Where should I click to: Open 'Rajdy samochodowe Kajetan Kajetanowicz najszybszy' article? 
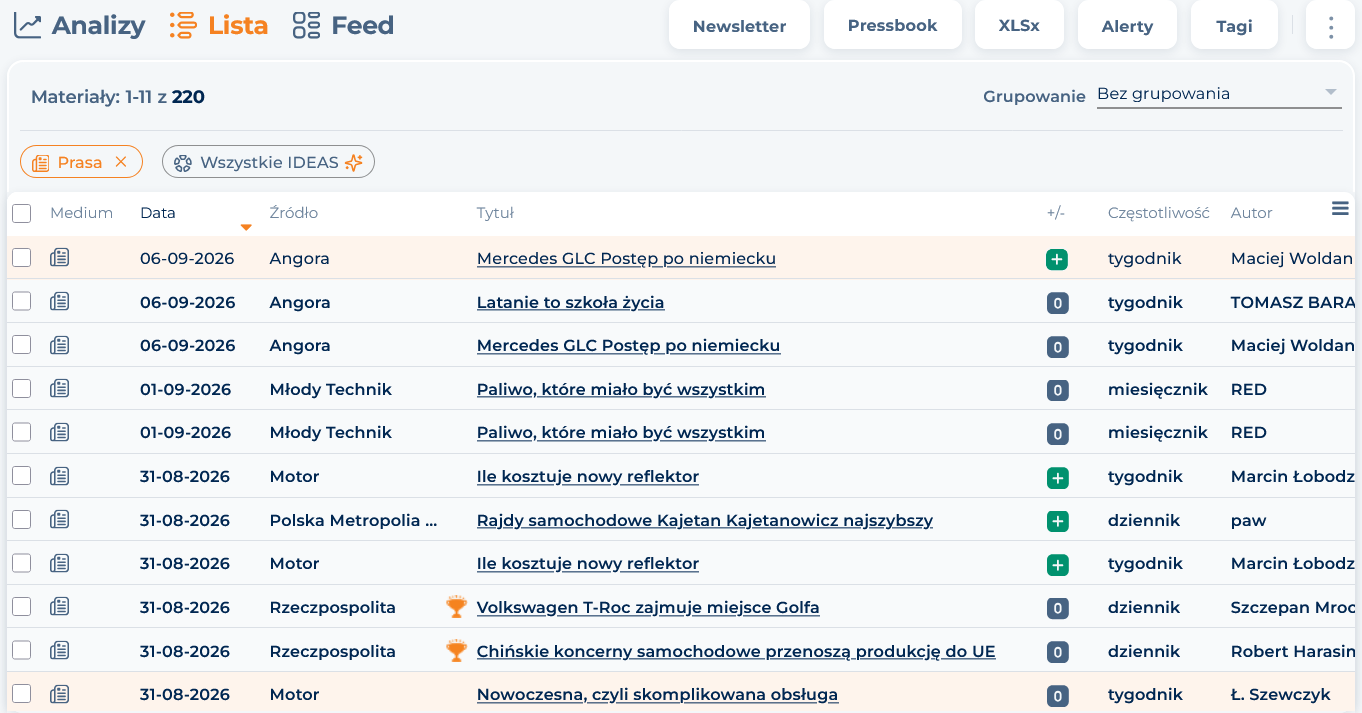click(x=705, y=520)
